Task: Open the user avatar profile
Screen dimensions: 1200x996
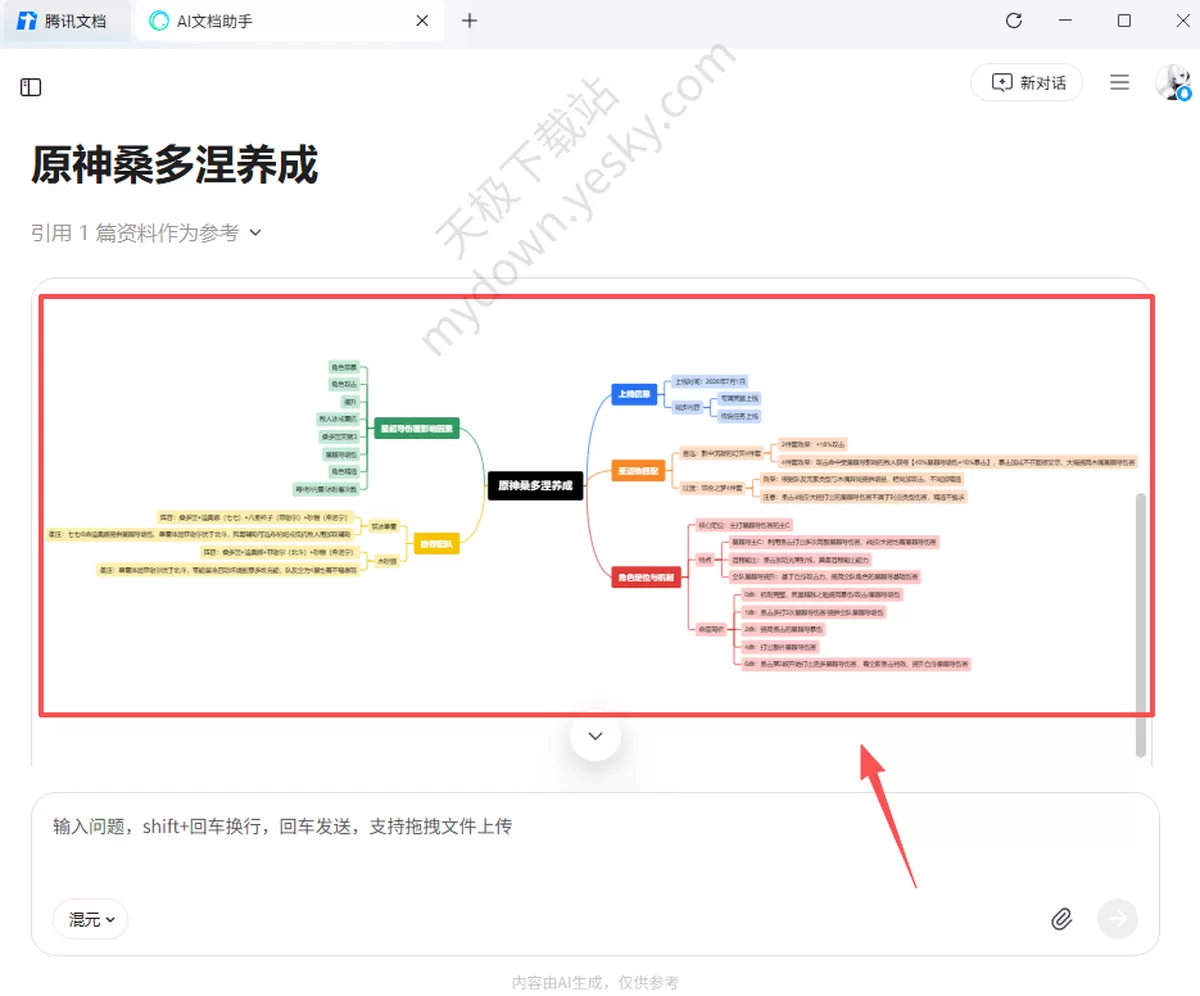Action: pyautogui.click(x=1172, y=83)
